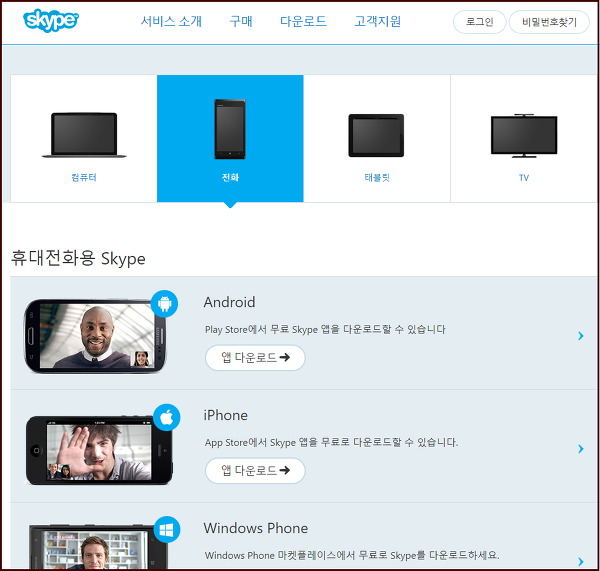Open the 다운로드 menu

click(303, 21)
